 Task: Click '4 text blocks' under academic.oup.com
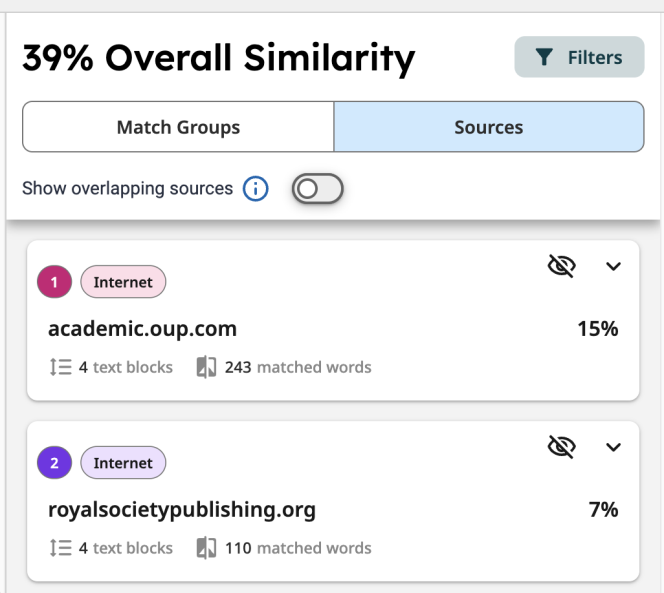click(x=126, y=367)
